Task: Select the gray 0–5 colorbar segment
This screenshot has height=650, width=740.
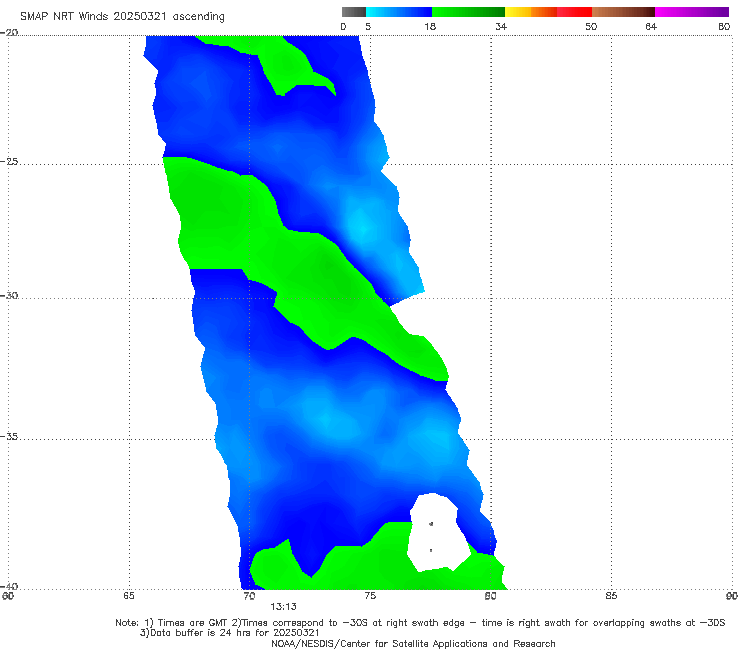Action: [354, 12]
